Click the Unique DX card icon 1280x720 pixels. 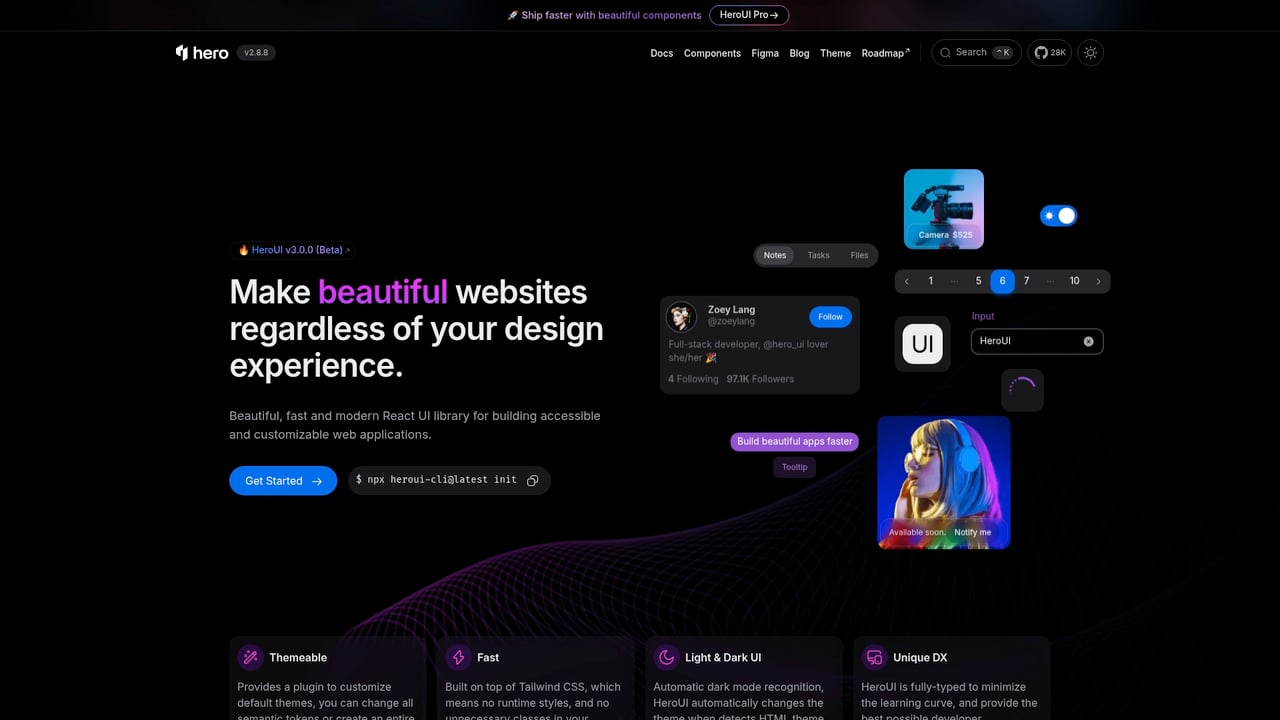874,657
